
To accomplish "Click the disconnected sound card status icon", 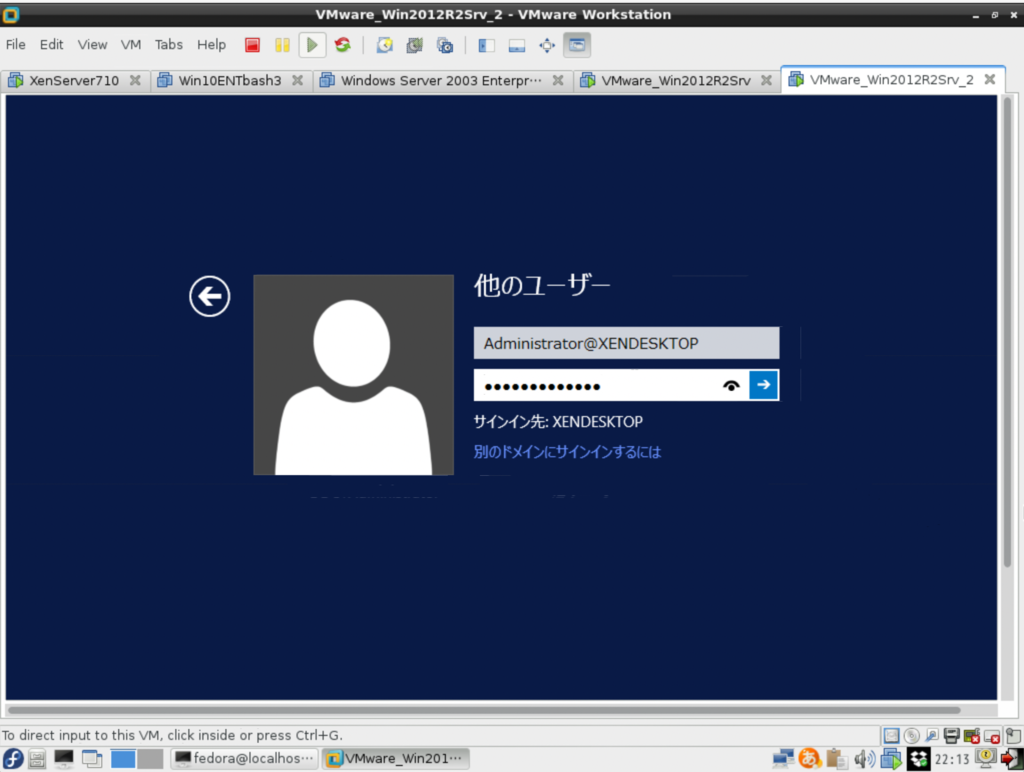I will click(972, 736).
